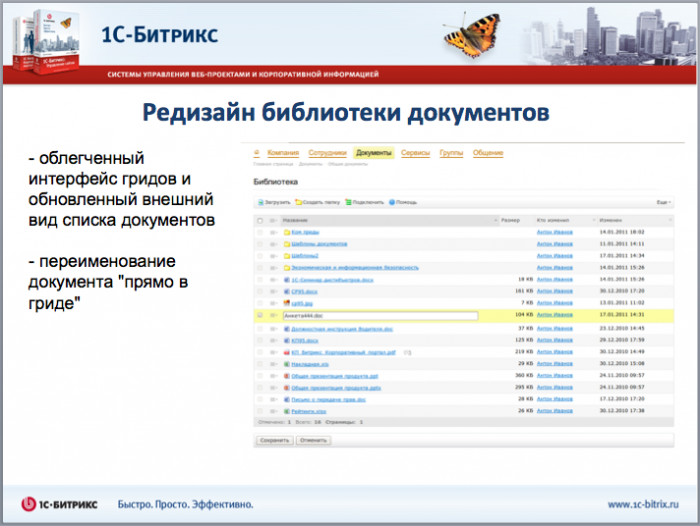This screenshot has height=526, width=700.
Task: Open Антон Иванов link in КП95.docx row
Action: pos(554,340)
